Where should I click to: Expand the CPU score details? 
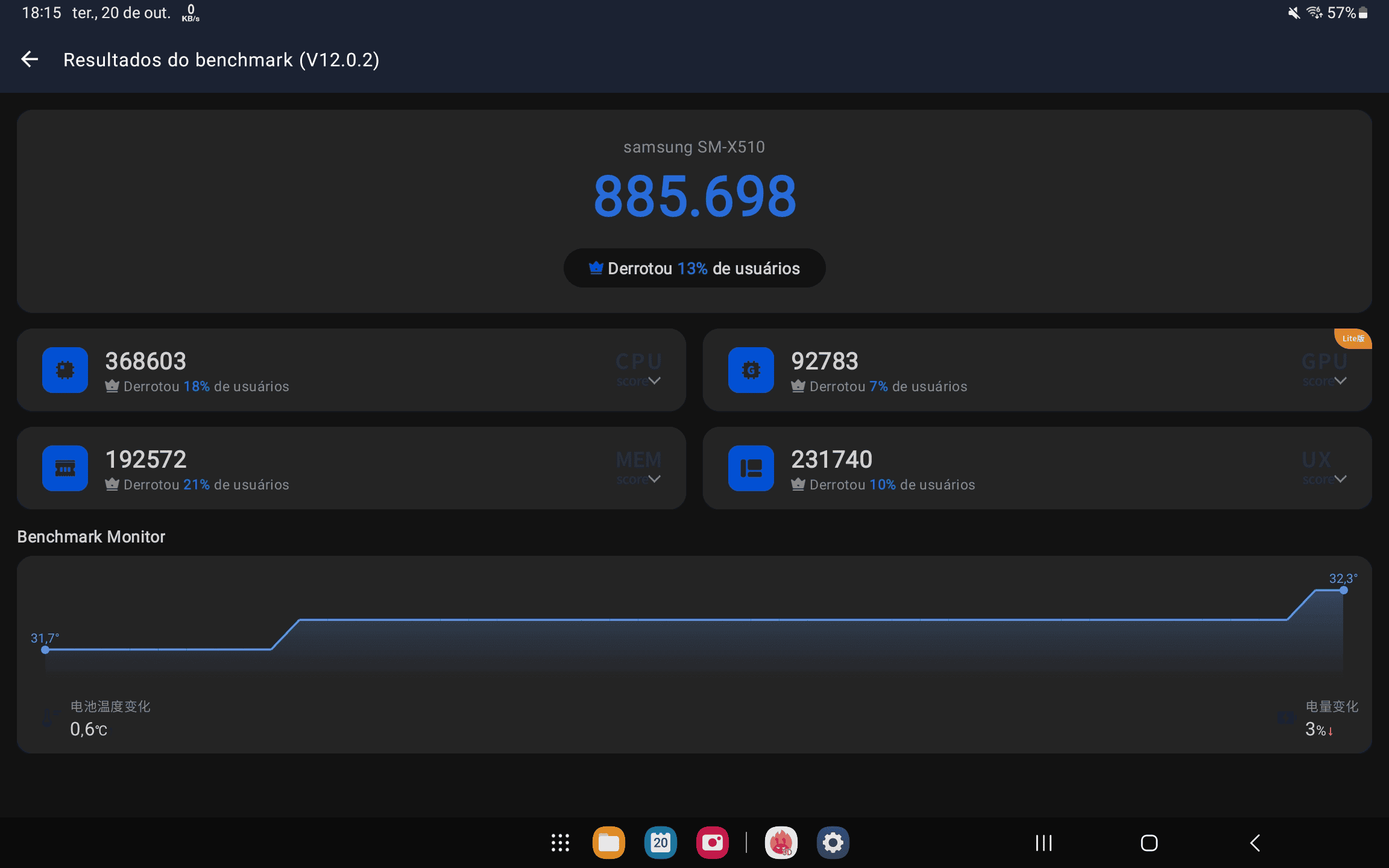(654, 380)
